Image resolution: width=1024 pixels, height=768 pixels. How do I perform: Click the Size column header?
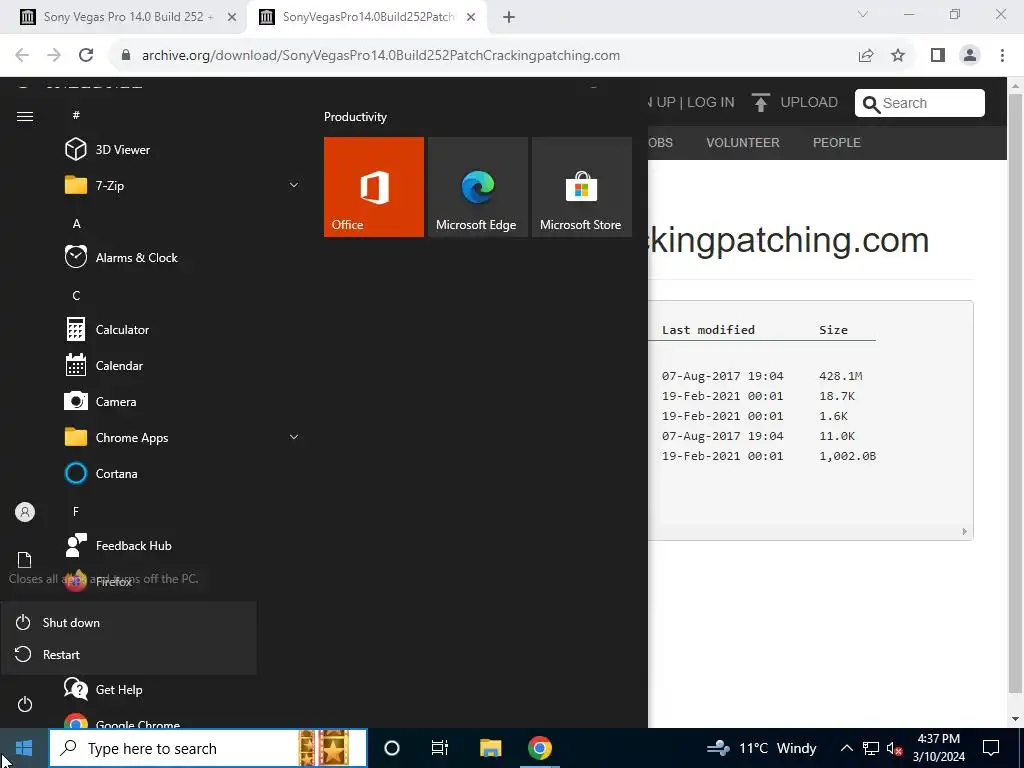pos(833,330)
